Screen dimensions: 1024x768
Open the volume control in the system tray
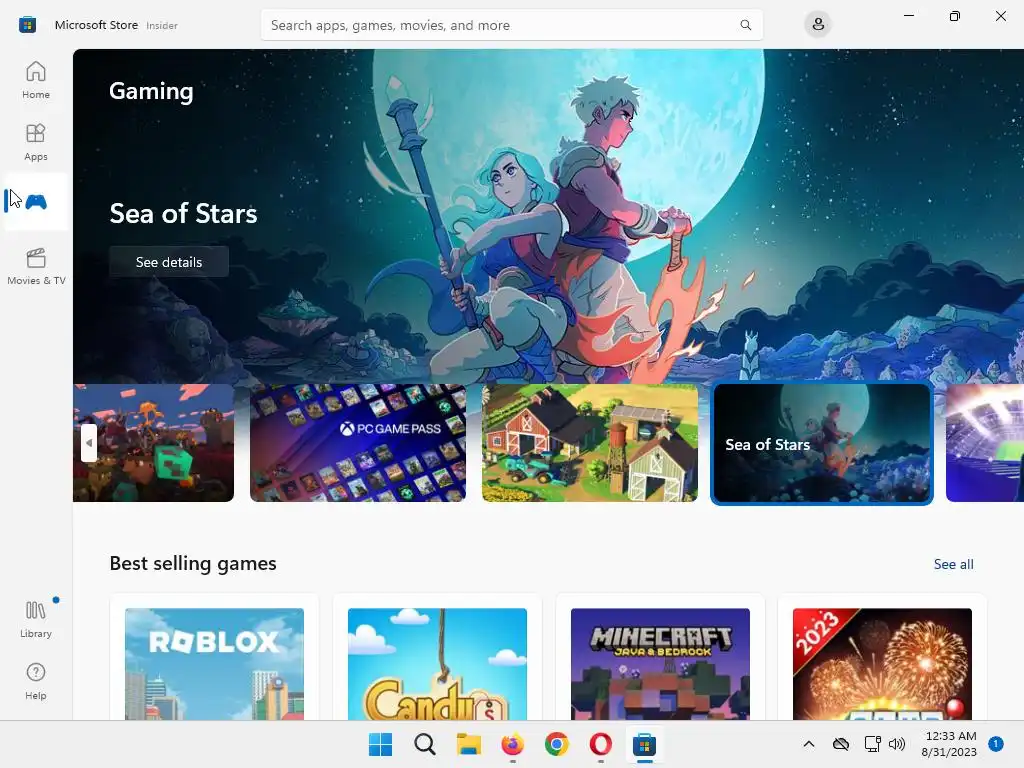pos(897,744)
